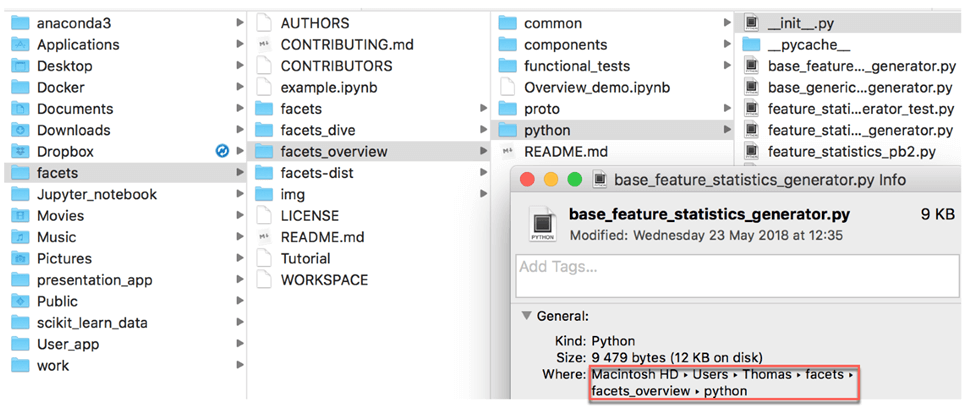Expand the anaconda3 folder arrow
980x416 pixels.
point(239,22)
